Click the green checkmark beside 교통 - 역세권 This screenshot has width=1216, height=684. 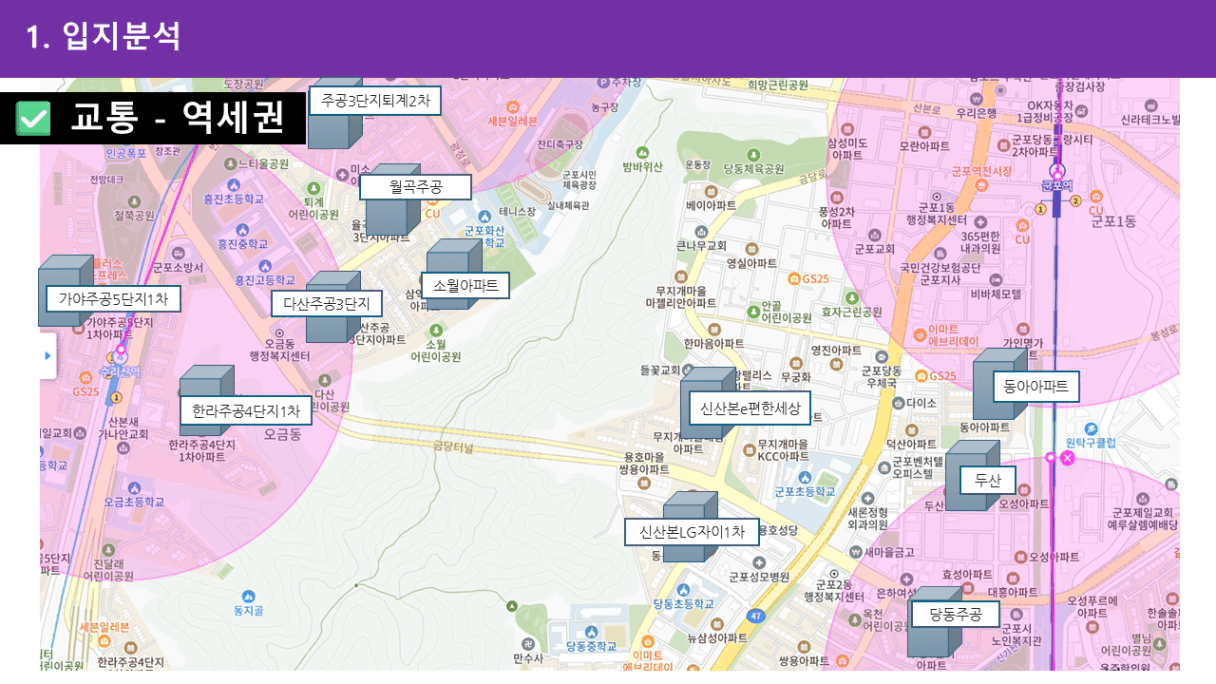33,118
